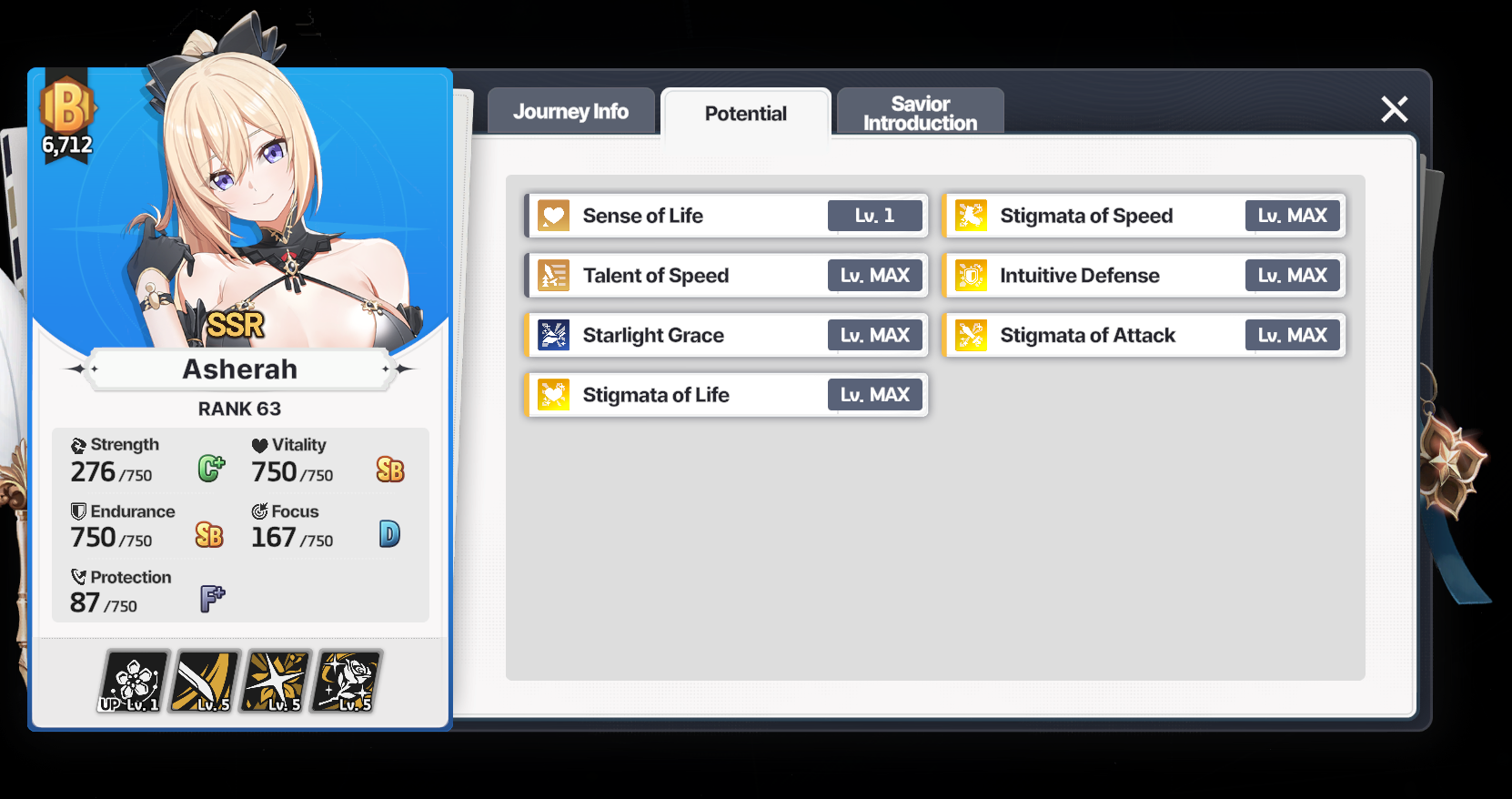1512x799 pixels.
Task: Click the B grade badge on the card
Action: (x=67, y=106)
